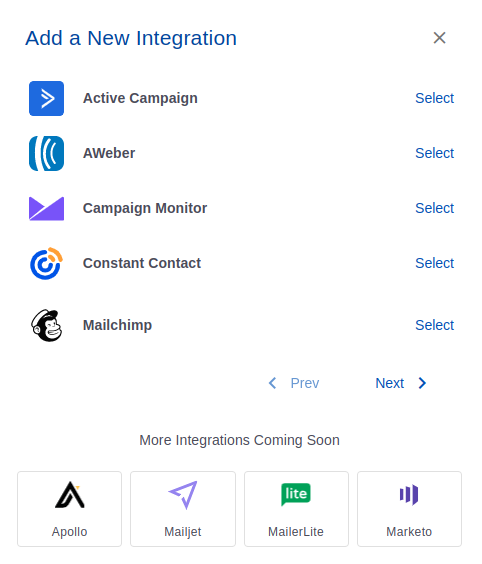The height and width of the screenshot is (564, 482).
Task: Click the Apollo logo icon
Action: pos(69,495)
